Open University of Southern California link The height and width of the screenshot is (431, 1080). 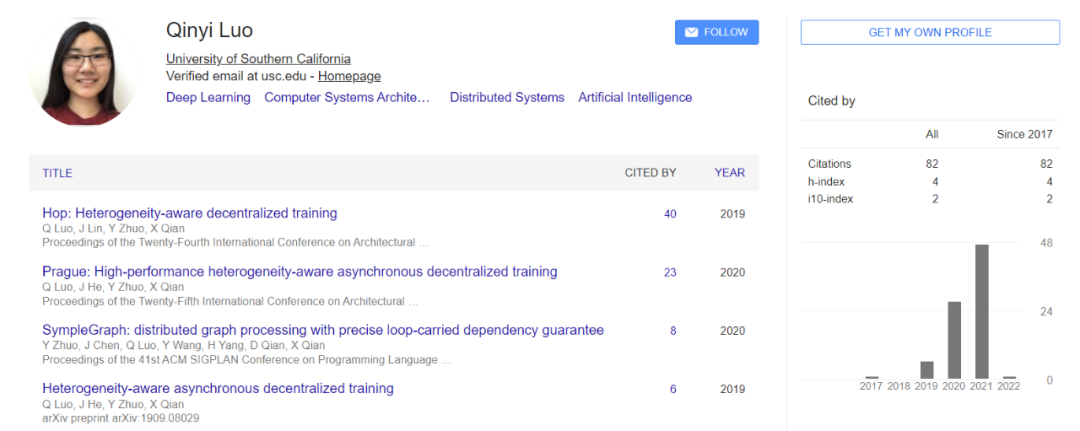pyautogui.click(x=258, y=59)
